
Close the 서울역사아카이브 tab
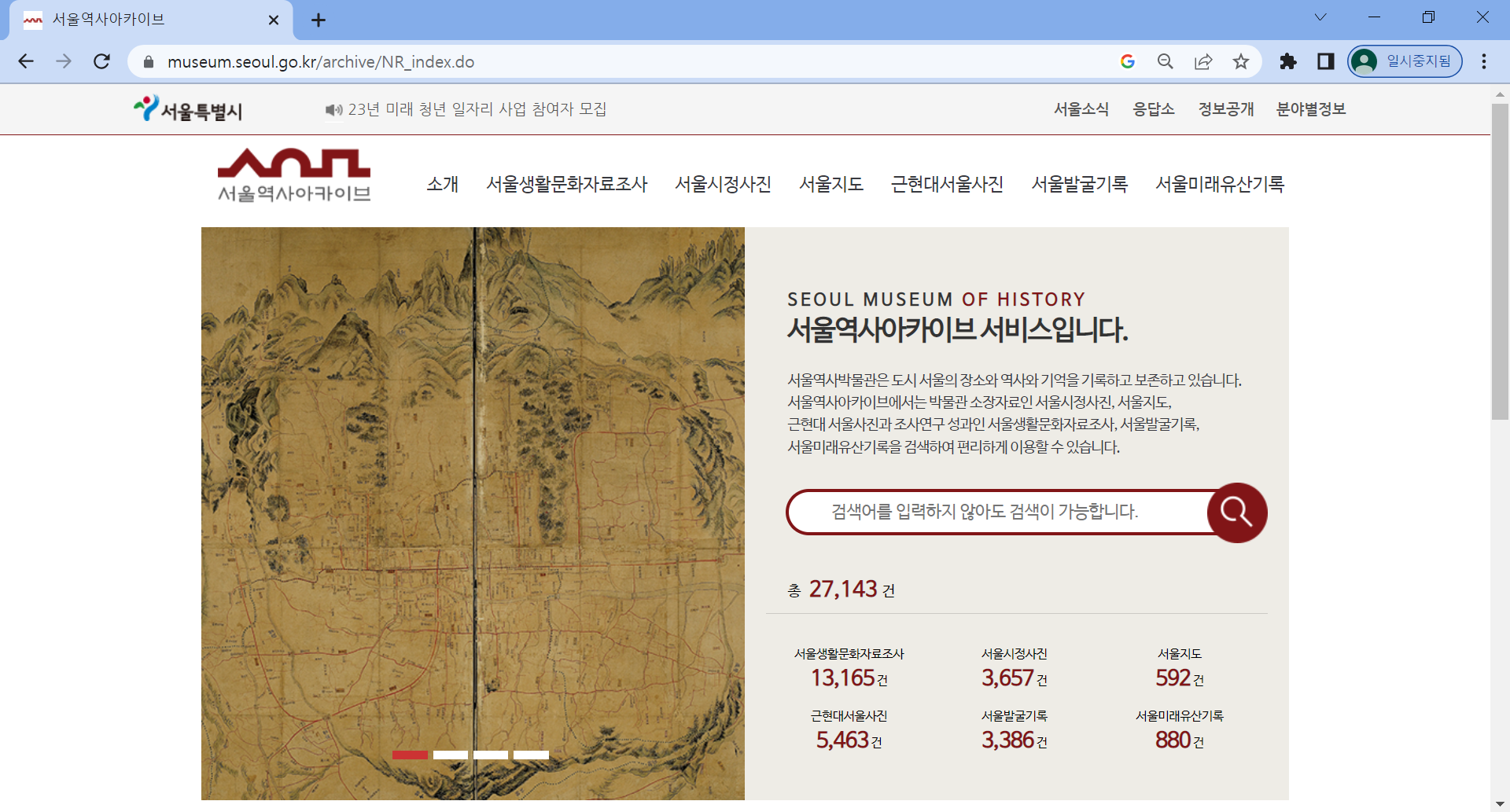tap(274, 20)
